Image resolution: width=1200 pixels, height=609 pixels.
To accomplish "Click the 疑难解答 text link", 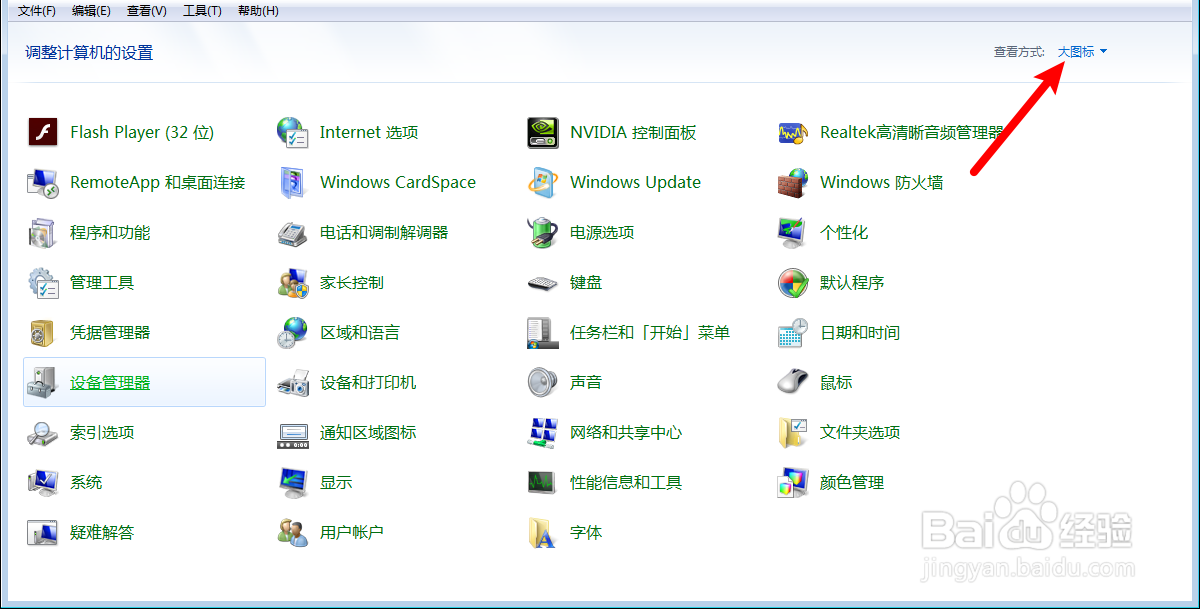I will tap(102, 532).
